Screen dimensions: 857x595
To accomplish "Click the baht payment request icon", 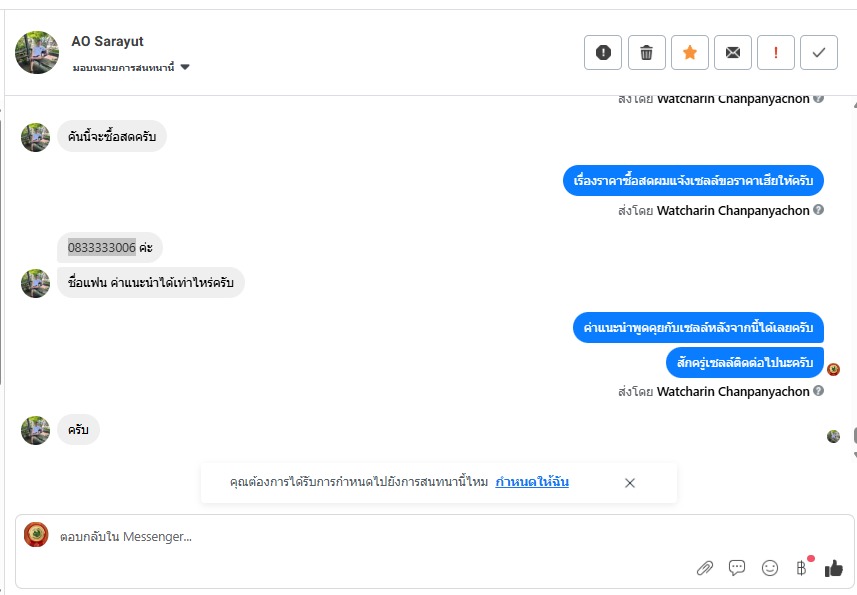I will tap(801, 568).
